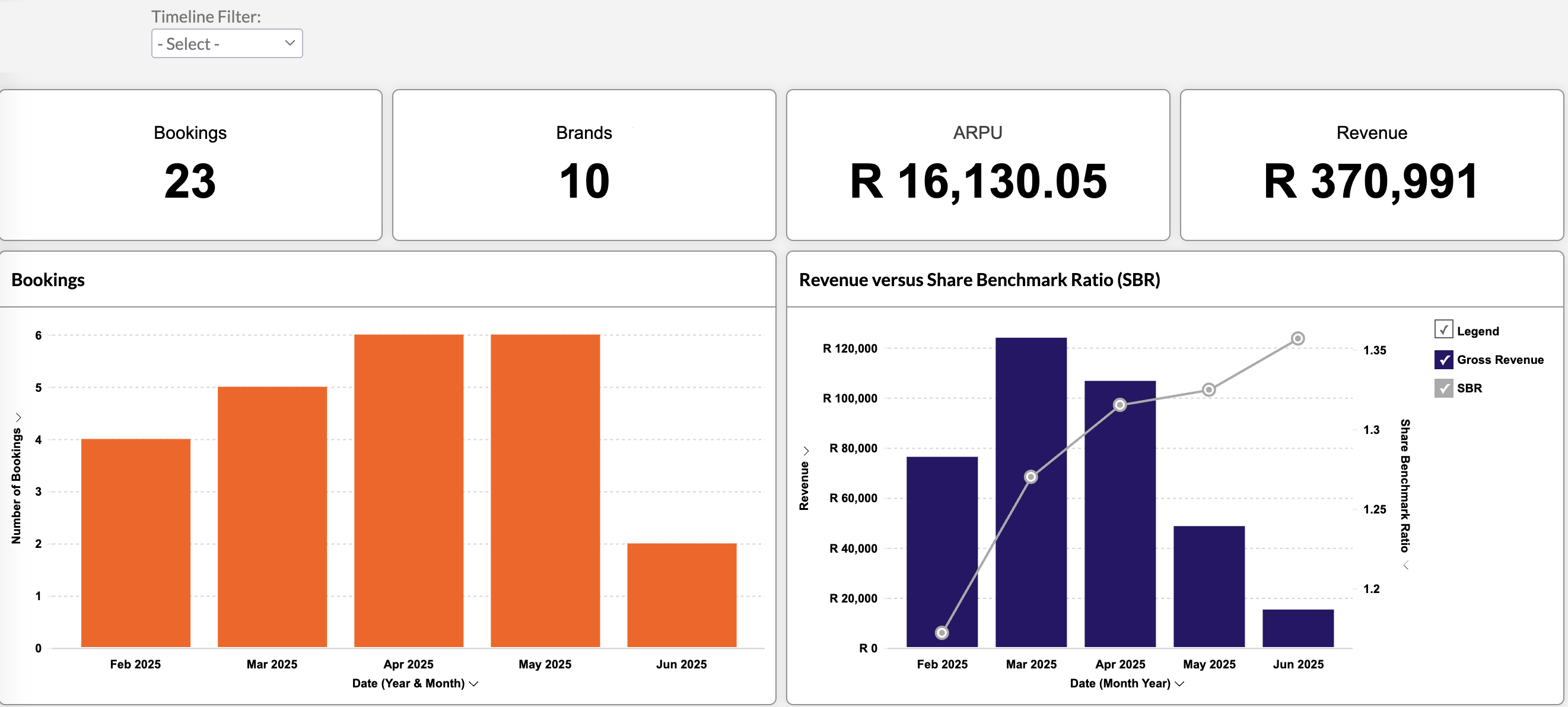Click the May 2025 SBR data point
Image resolution: width=1568 pixels, height=707 pixels.
1209,390
